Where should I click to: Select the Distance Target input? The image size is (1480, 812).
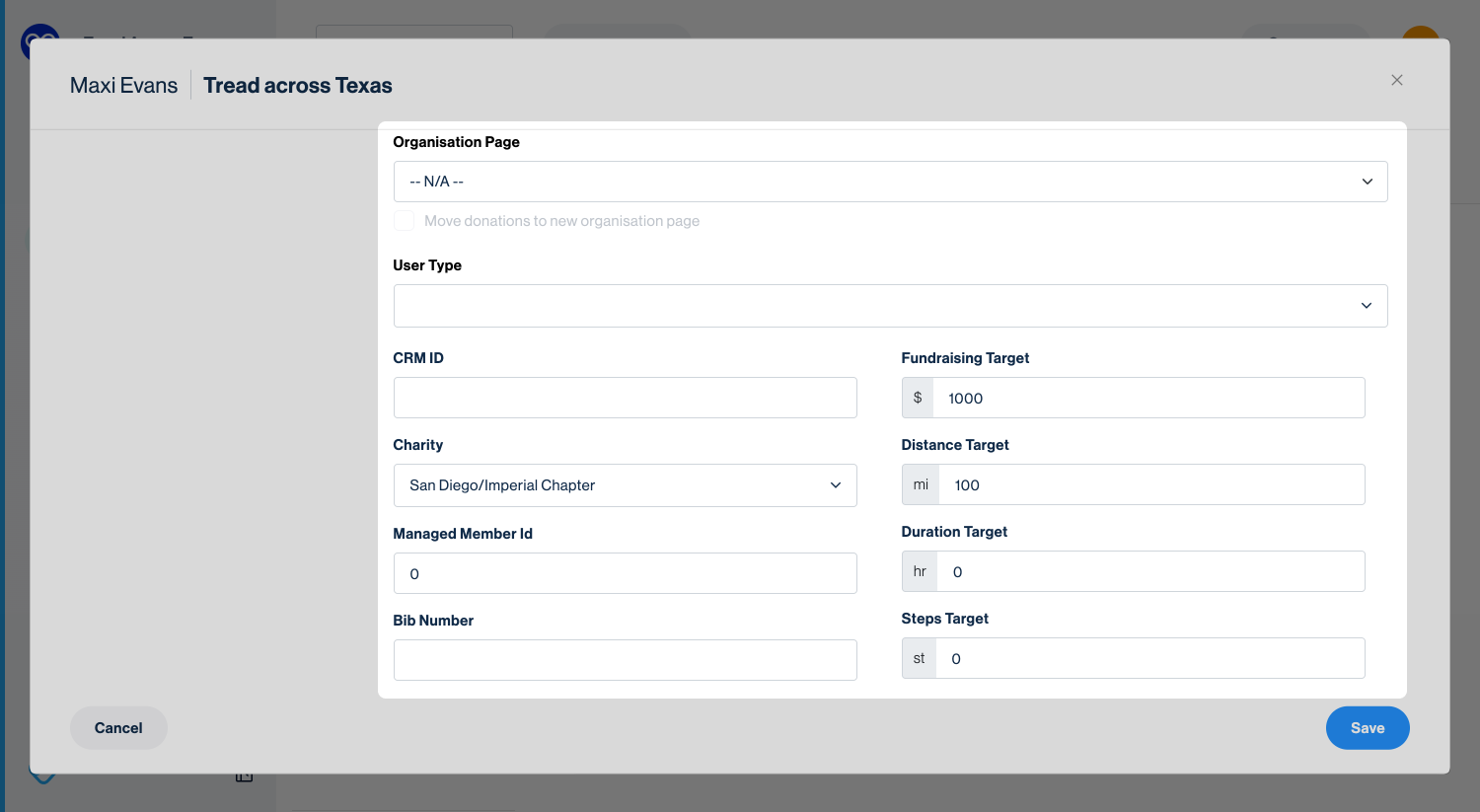click(x=1150, y=484)
